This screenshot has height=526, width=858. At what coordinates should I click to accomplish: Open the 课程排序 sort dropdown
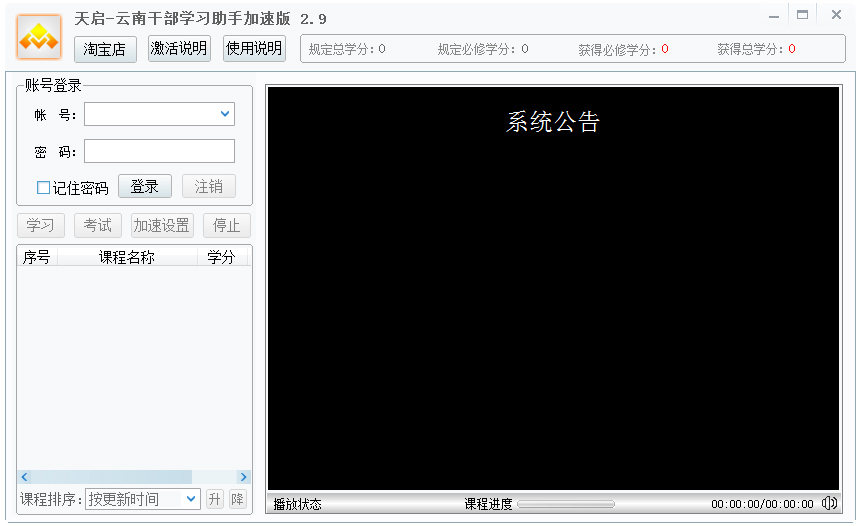(x=192, y=499)
